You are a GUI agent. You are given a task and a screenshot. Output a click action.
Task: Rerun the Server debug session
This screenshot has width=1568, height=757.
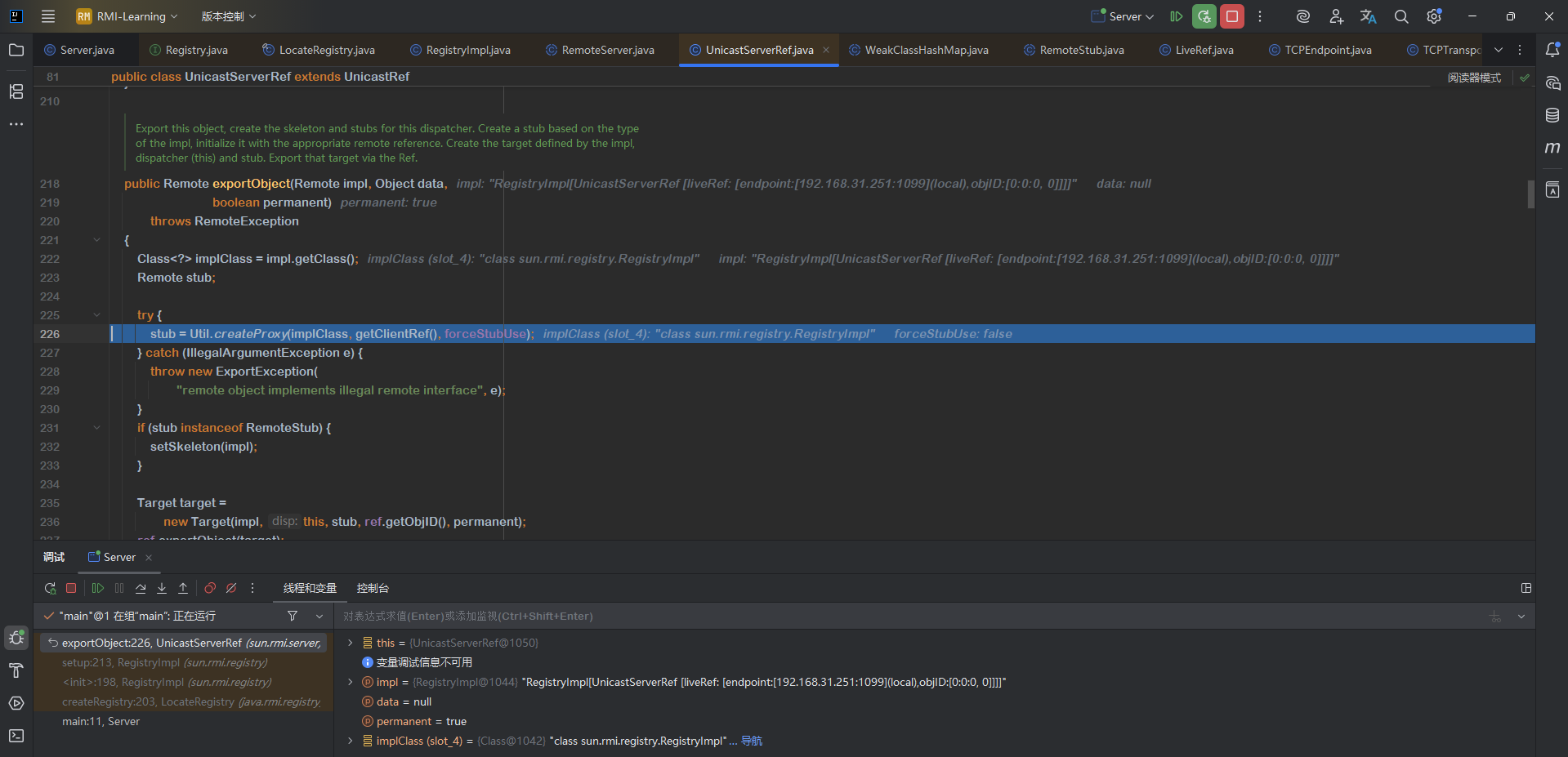coord(50,588)
